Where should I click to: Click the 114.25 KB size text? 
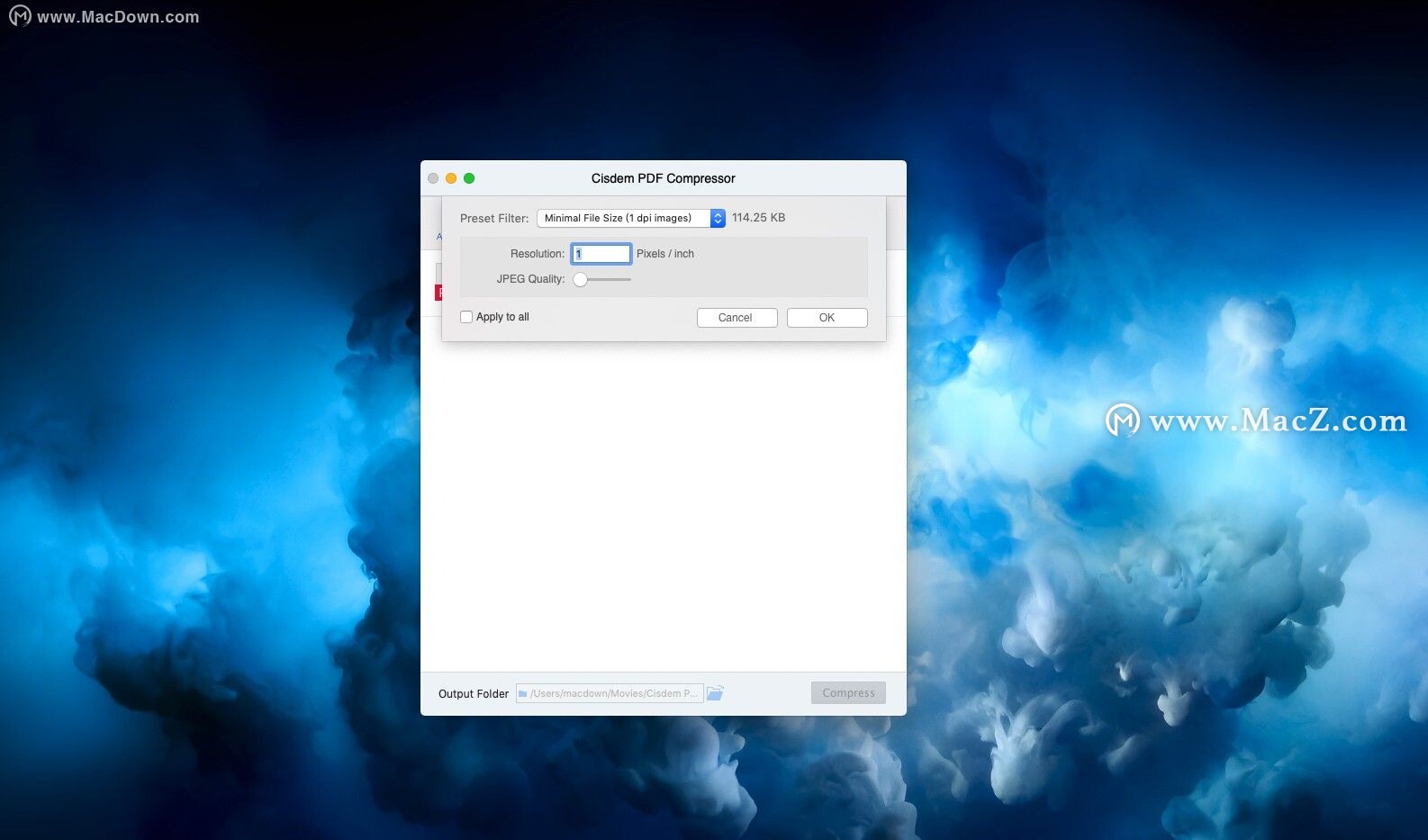click(x=758, y=218)
